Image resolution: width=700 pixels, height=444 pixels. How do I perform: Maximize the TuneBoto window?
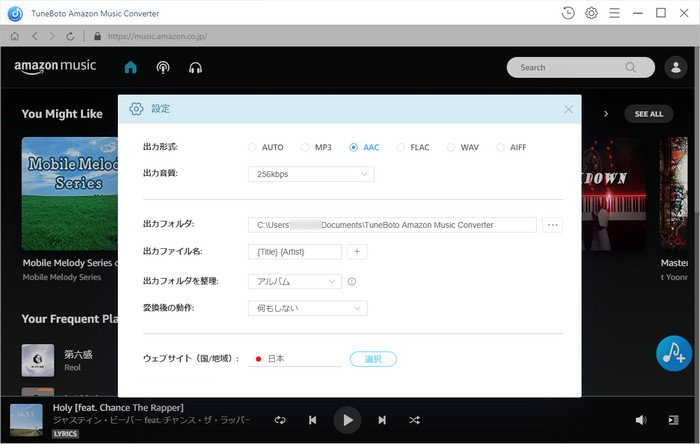coord(661,13)
